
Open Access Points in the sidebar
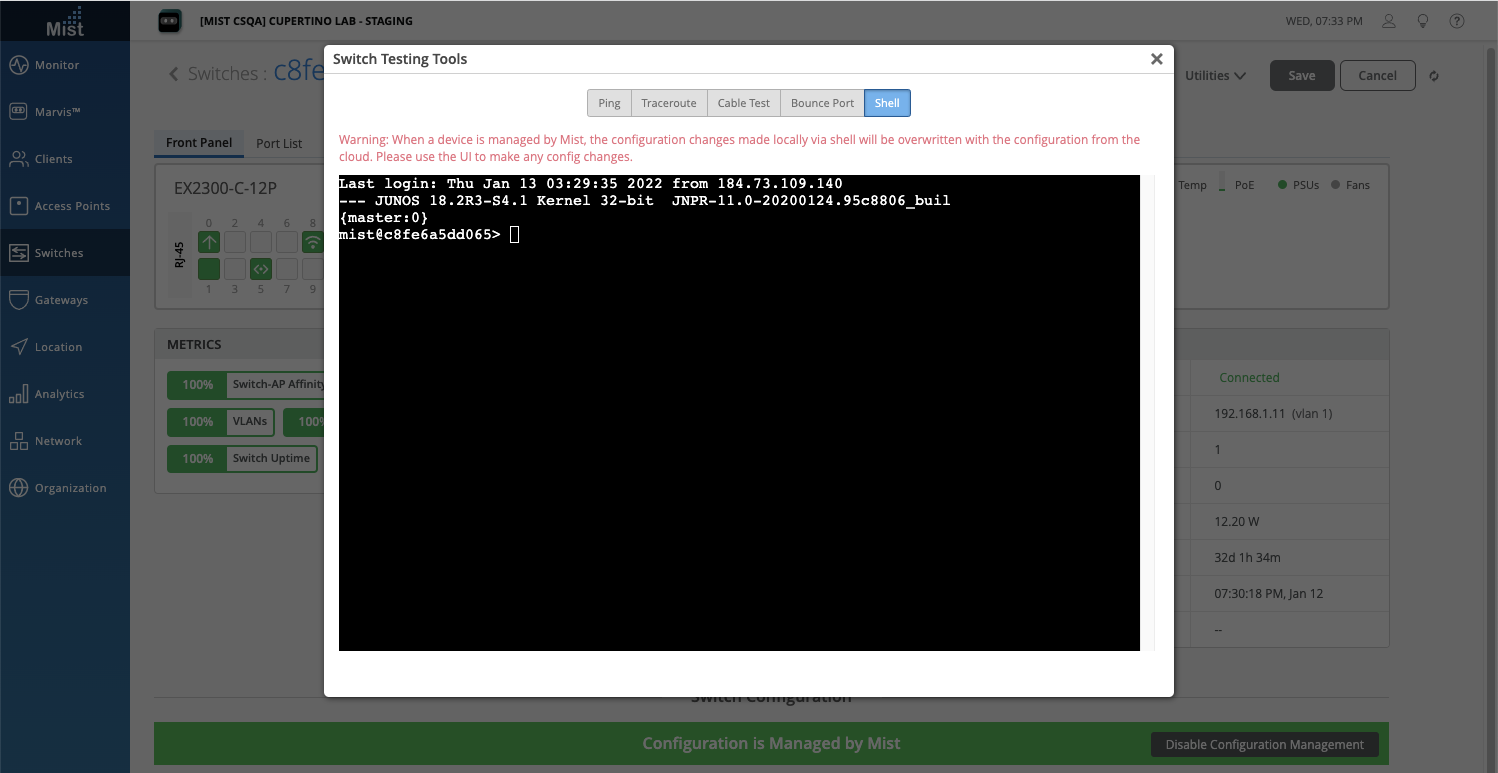coord(65,206)
